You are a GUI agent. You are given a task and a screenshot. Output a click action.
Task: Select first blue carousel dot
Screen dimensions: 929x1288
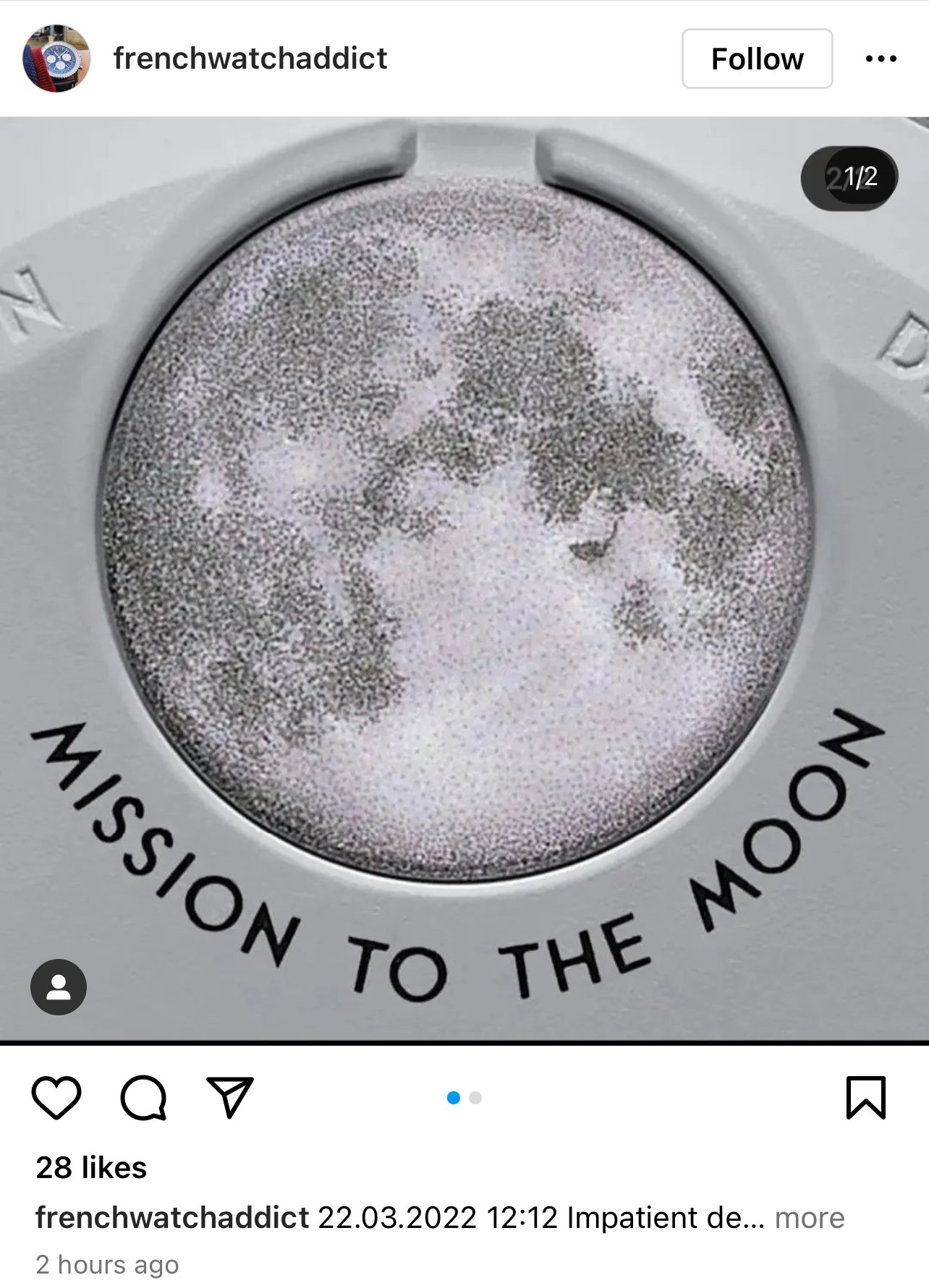click(x=454, y=1098)
